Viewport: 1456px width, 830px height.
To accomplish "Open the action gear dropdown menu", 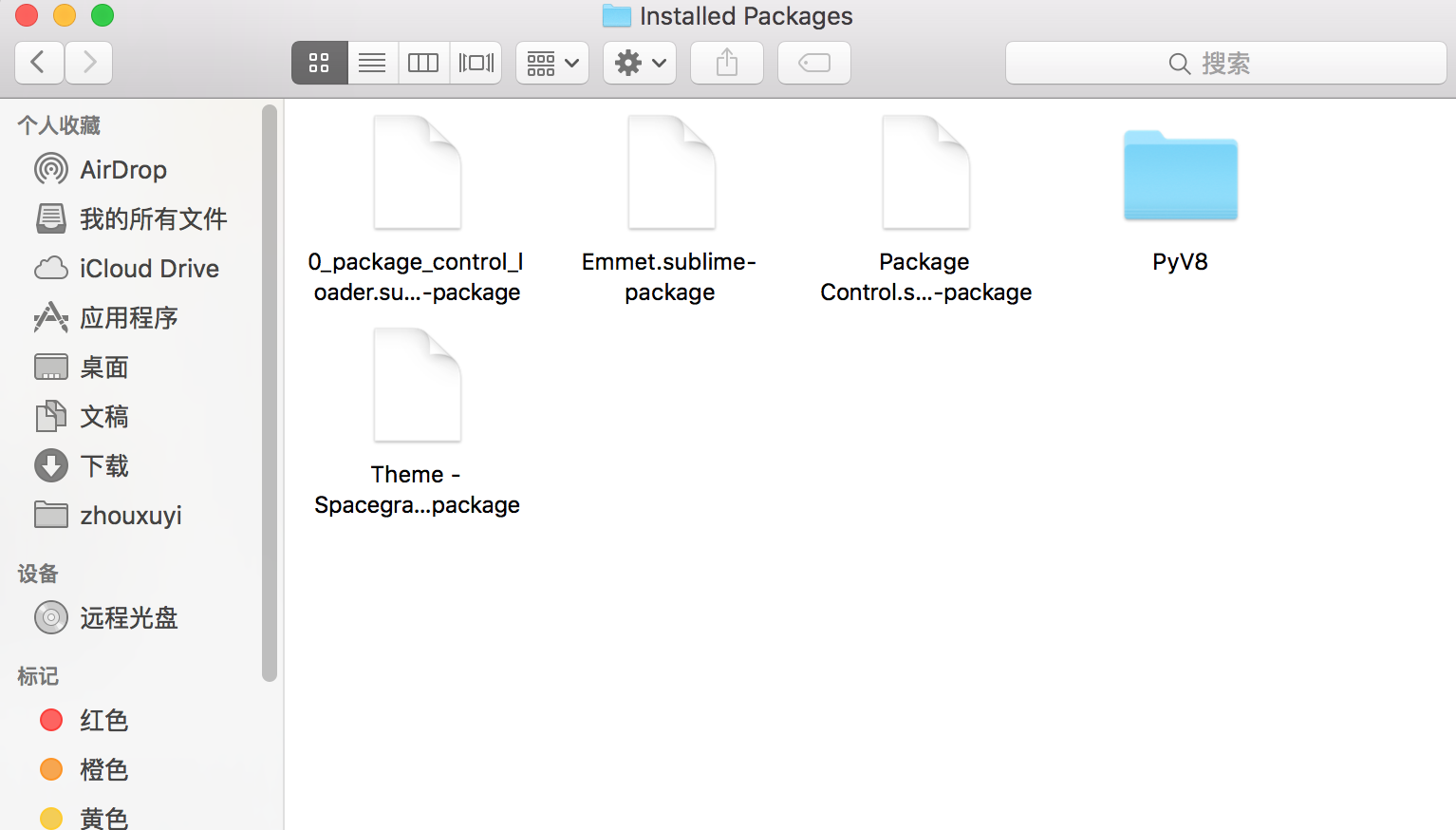I will [639, 62].
